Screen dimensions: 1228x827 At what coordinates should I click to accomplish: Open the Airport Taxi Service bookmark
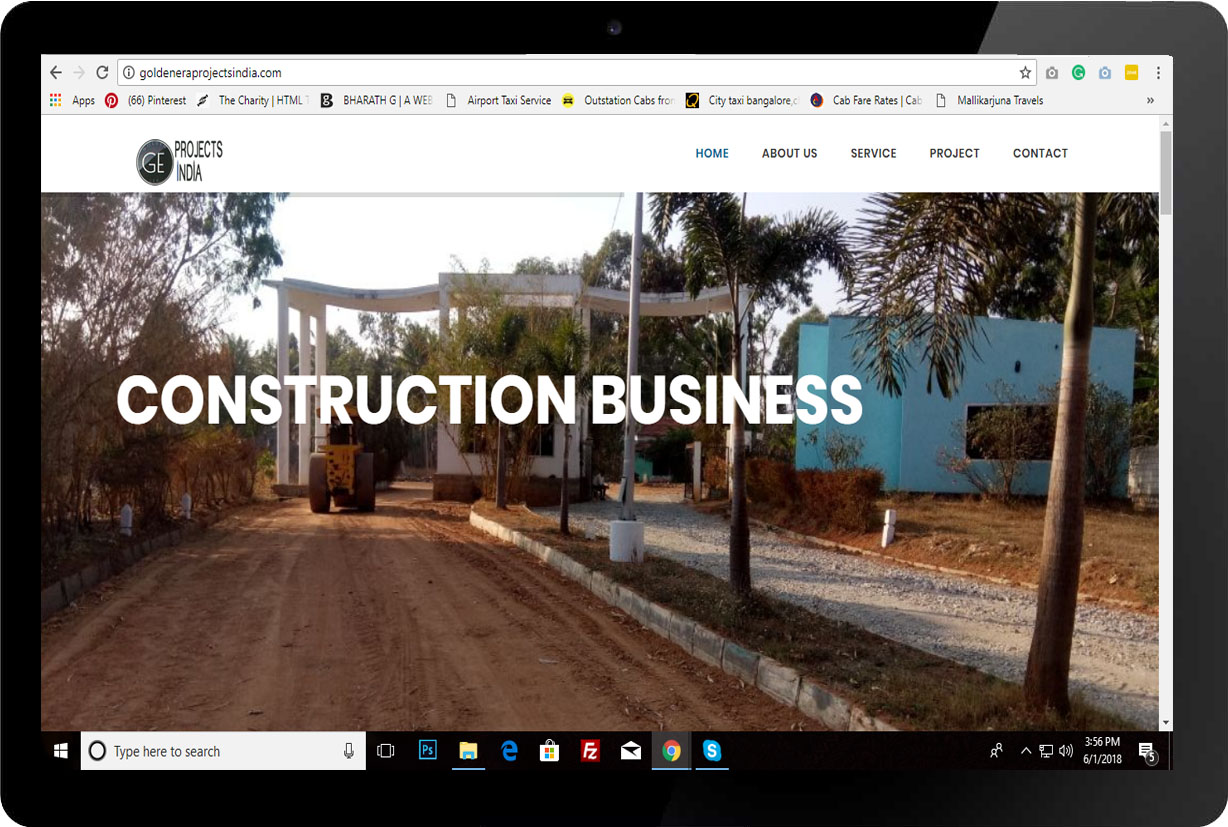(499, 100)
